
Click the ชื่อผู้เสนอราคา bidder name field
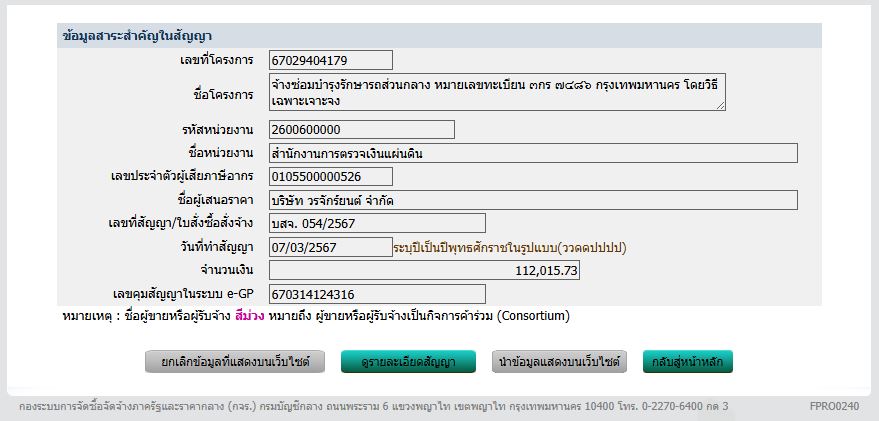[x=532, y=200]
